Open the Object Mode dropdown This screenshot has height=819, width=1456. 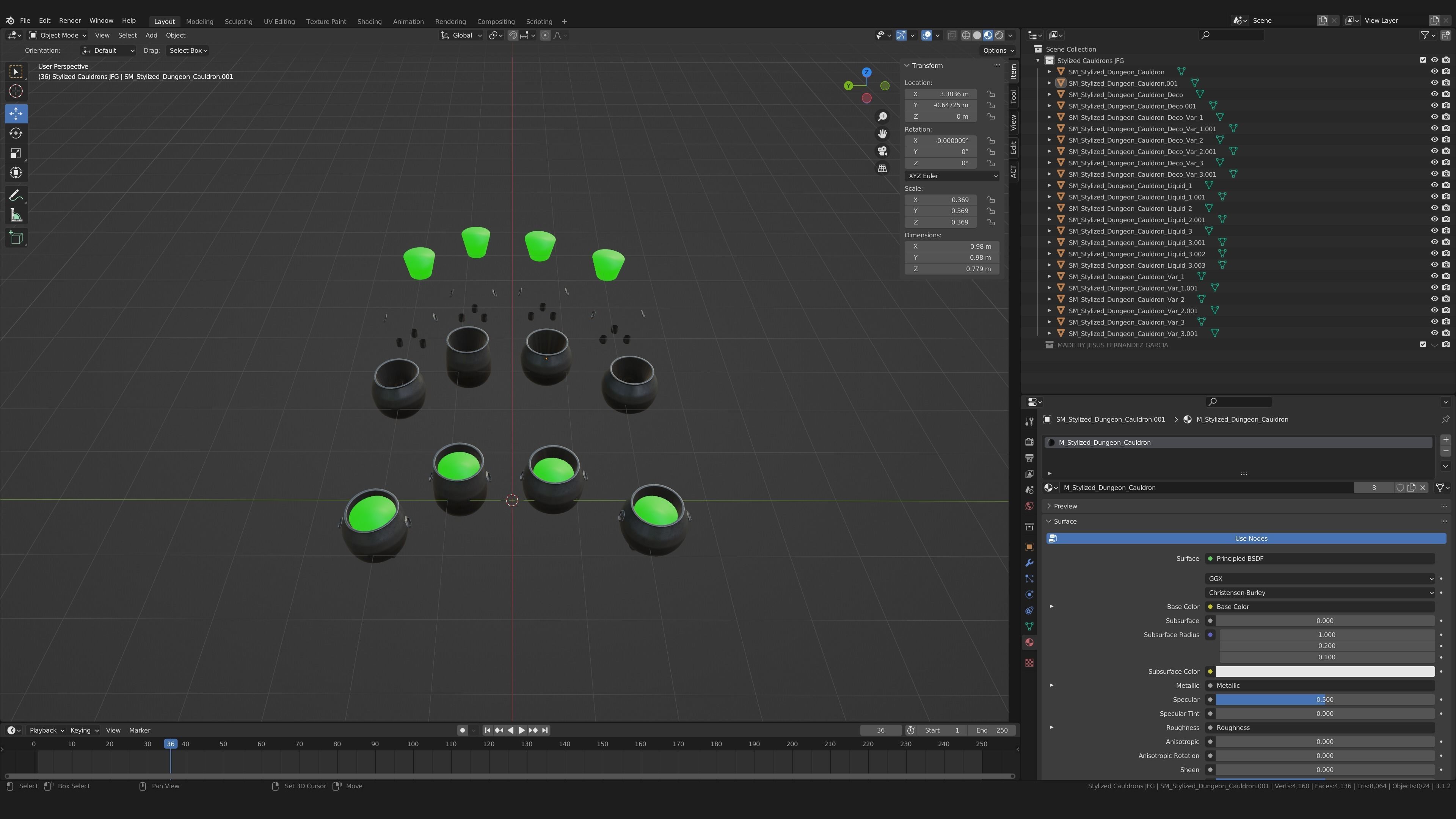[x=58, y=35]
